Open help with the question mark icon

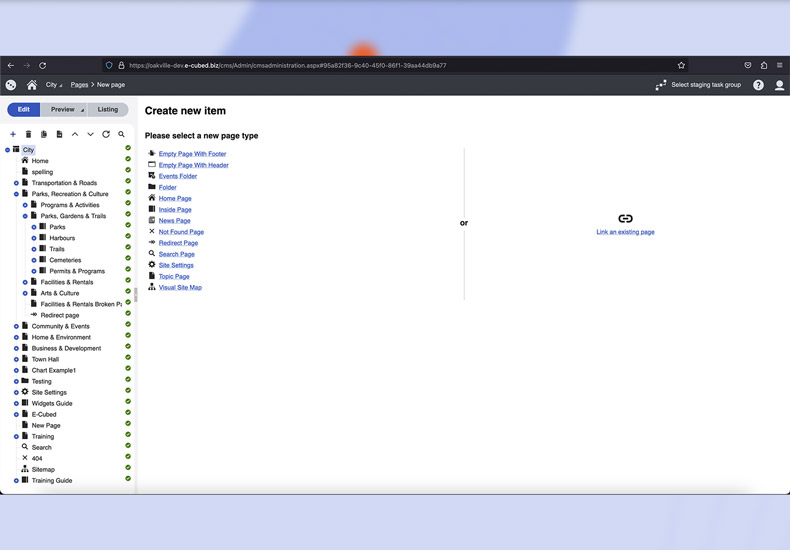pos(758,85)
